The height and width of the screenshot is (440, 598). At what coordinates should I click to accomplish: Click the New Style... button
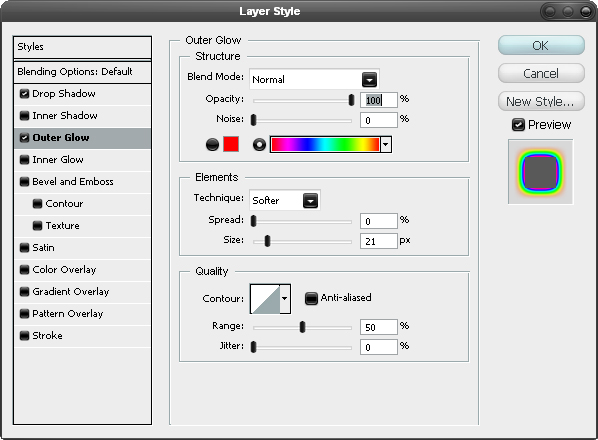(x=541, y=101)
